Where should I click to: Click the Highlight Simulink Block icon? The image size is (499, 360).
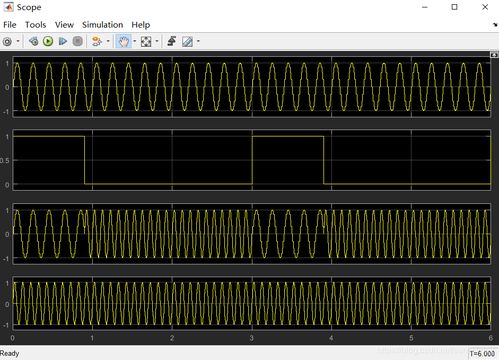click(97, 41)
